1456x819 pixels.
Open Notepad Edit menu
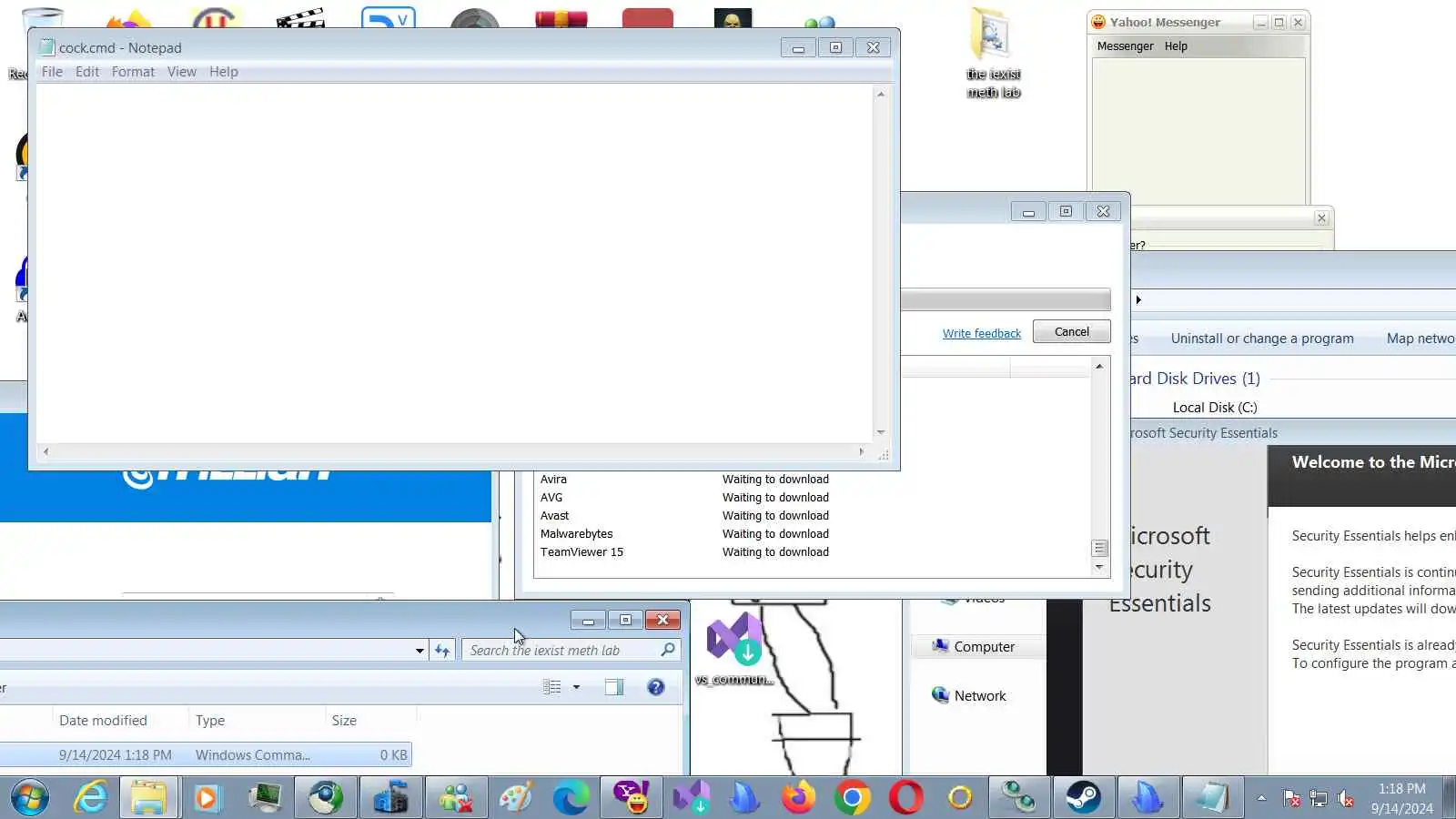click(x=87, y=72)
